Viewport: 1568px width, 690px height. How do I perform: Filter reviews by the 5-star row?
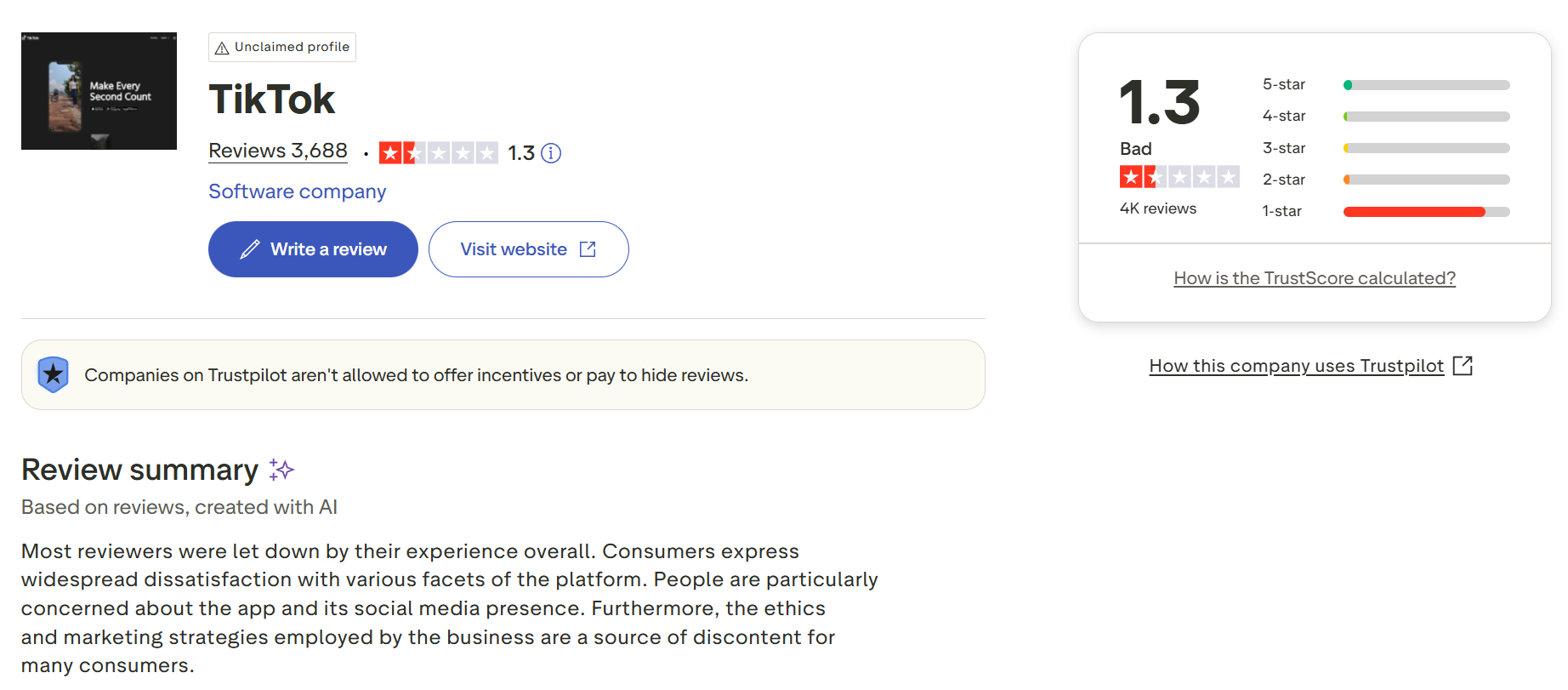(1385, 85)
